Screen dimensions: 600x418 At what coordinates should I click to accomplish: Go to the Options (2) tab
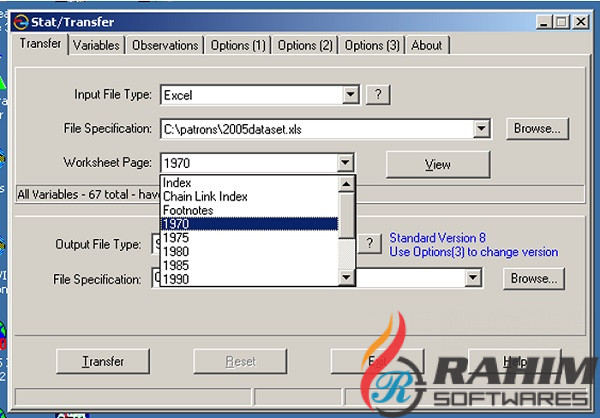click(305, 45)
